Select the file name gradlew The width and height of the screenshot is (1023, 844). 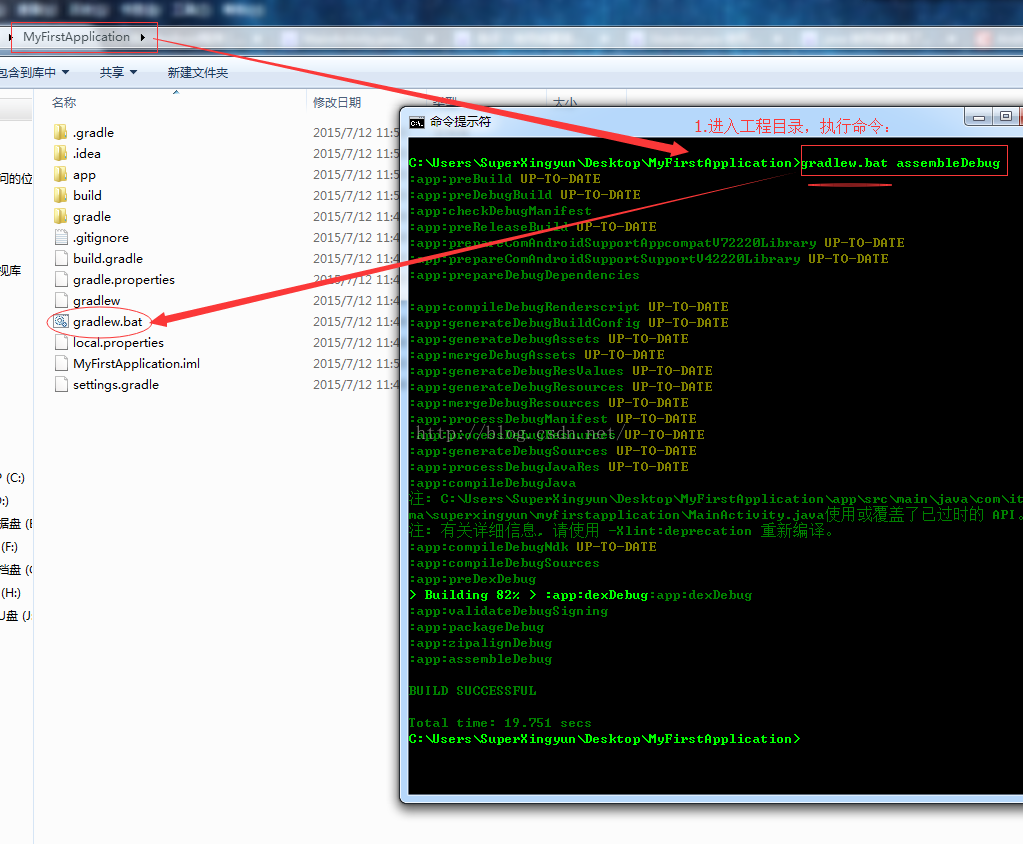click(x=97, y=301)
